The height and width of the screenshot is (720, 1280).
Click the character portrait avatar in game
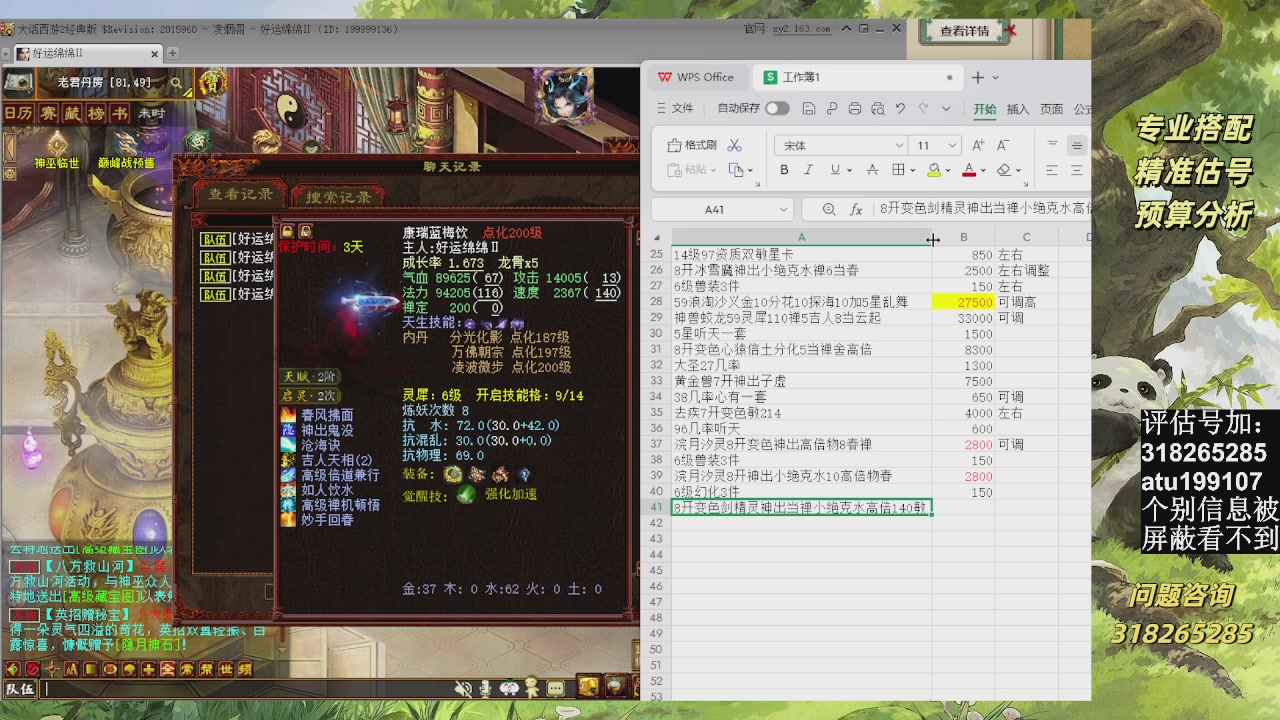(x=564, y=95)
